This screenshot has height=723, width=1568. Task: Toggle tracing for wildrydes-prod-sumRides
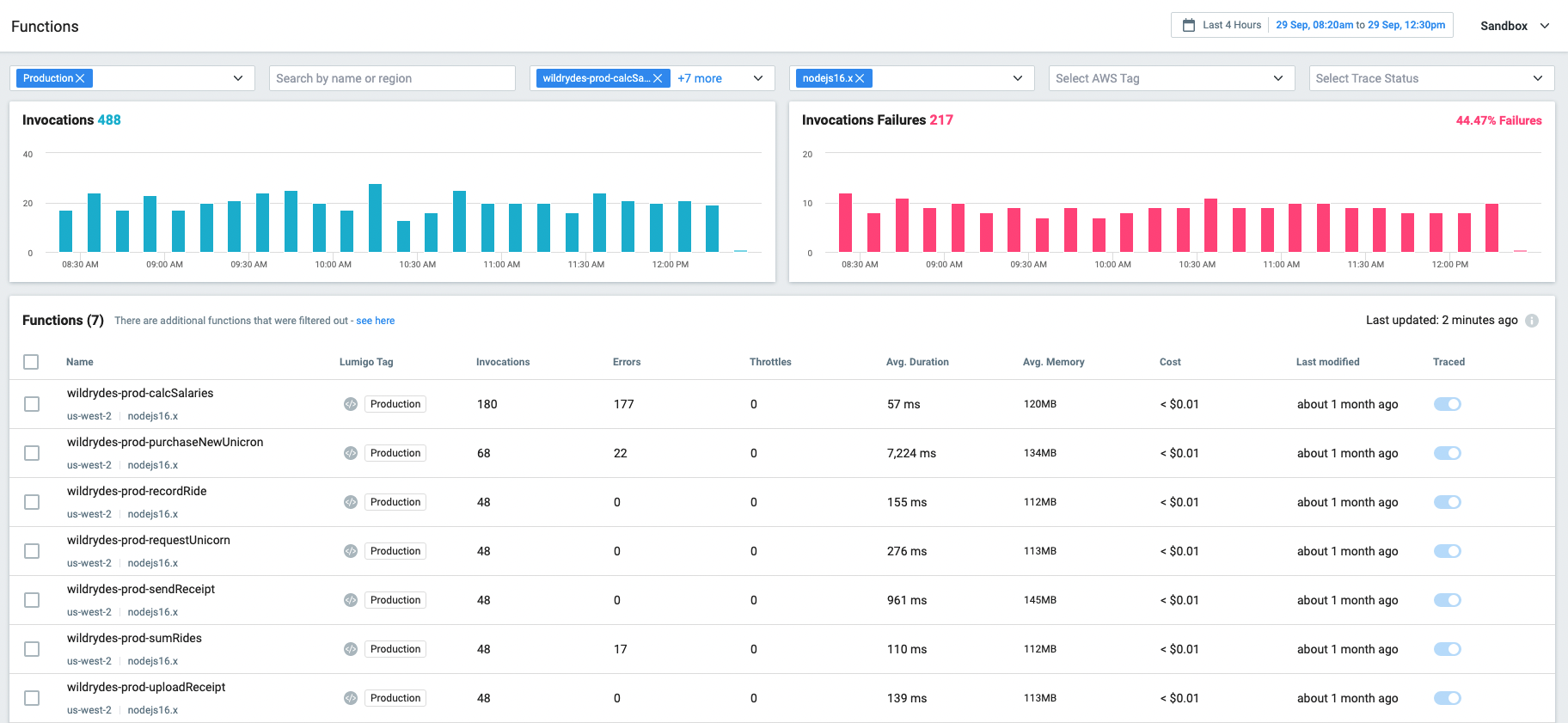point(1448,649)
